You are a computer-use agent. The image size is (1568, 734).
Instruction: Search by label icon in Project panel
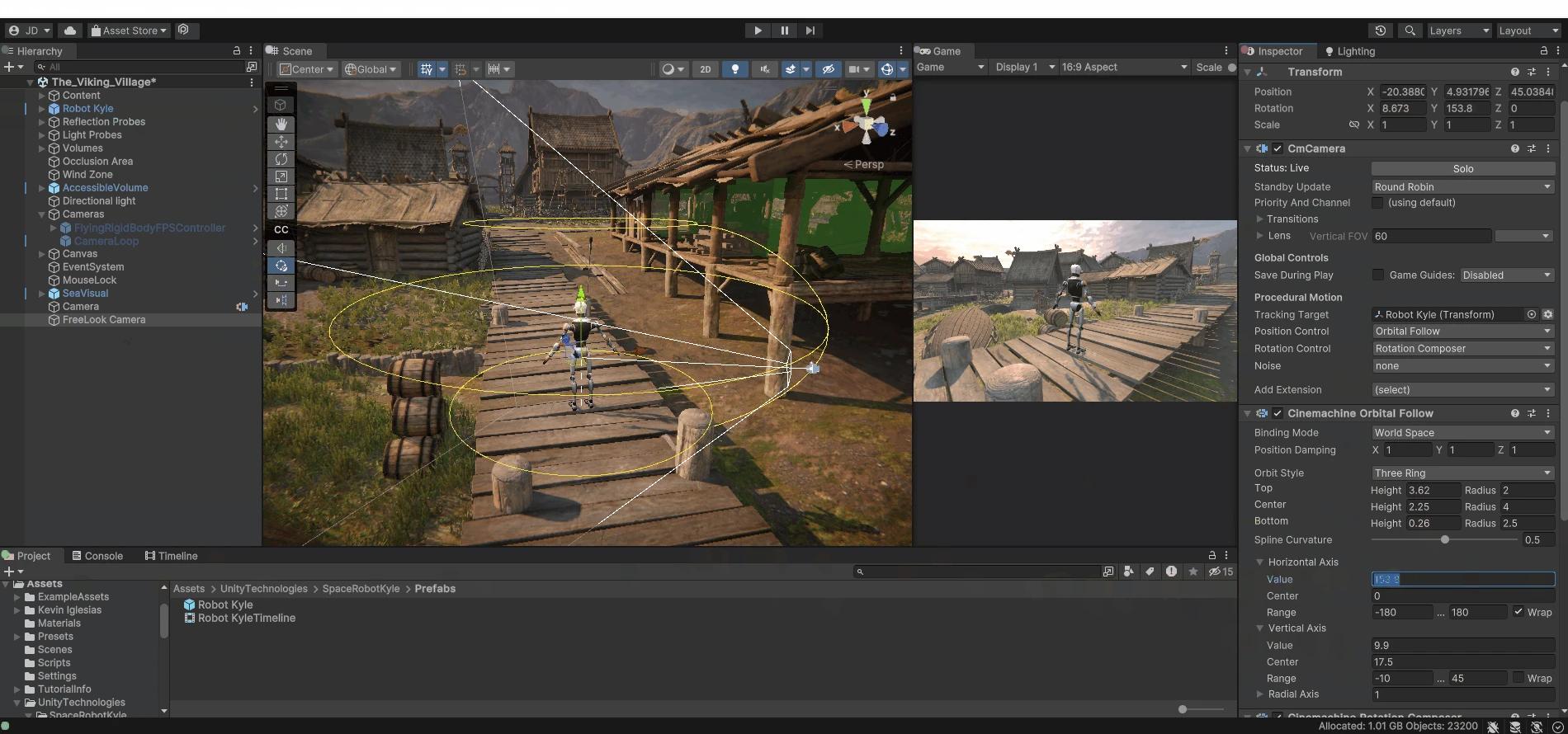[1150, 572]
